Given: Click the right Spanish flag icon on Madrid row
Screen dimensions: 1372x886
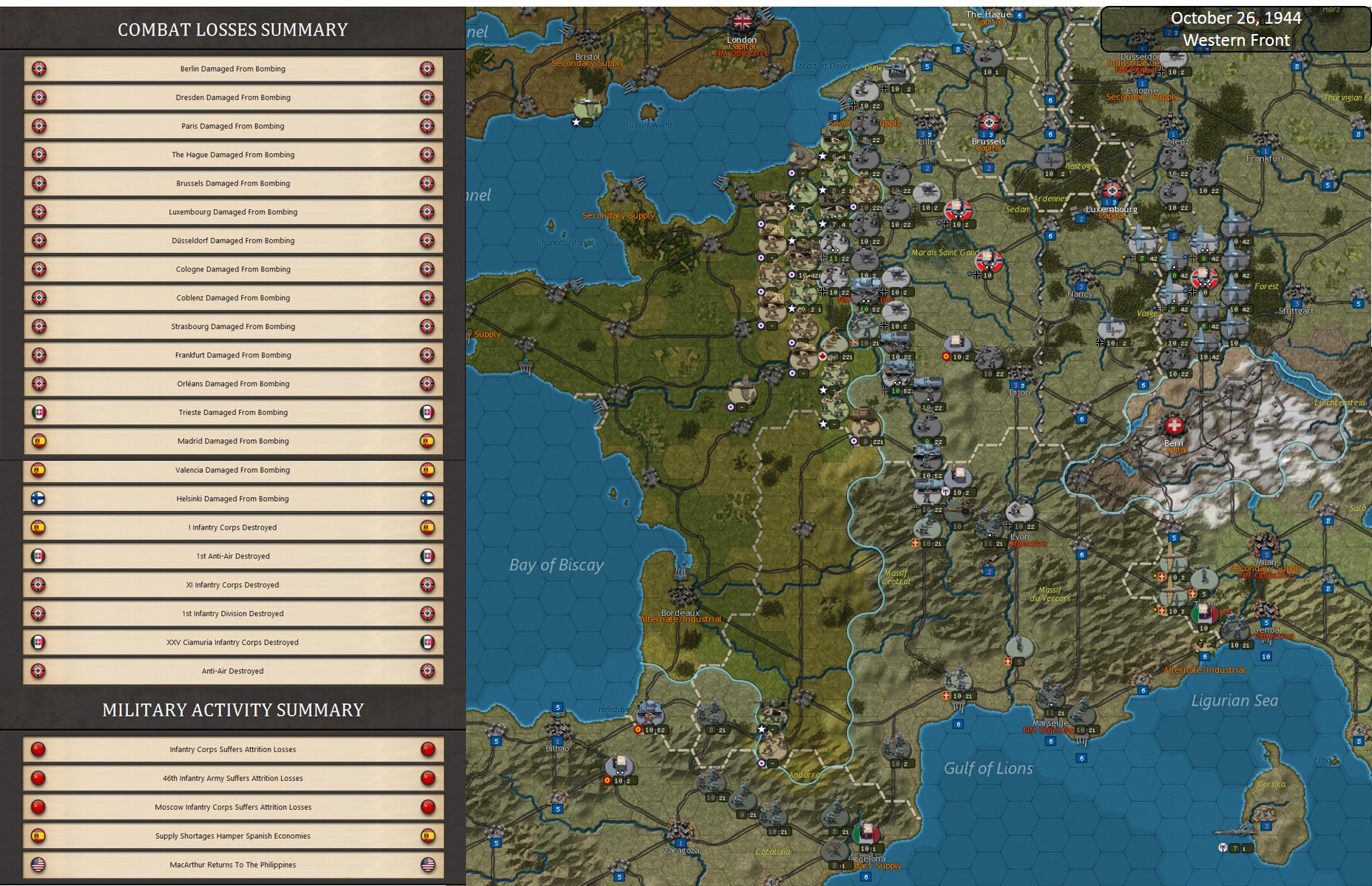Looking at the screenshot, I should tap(427, 442).
